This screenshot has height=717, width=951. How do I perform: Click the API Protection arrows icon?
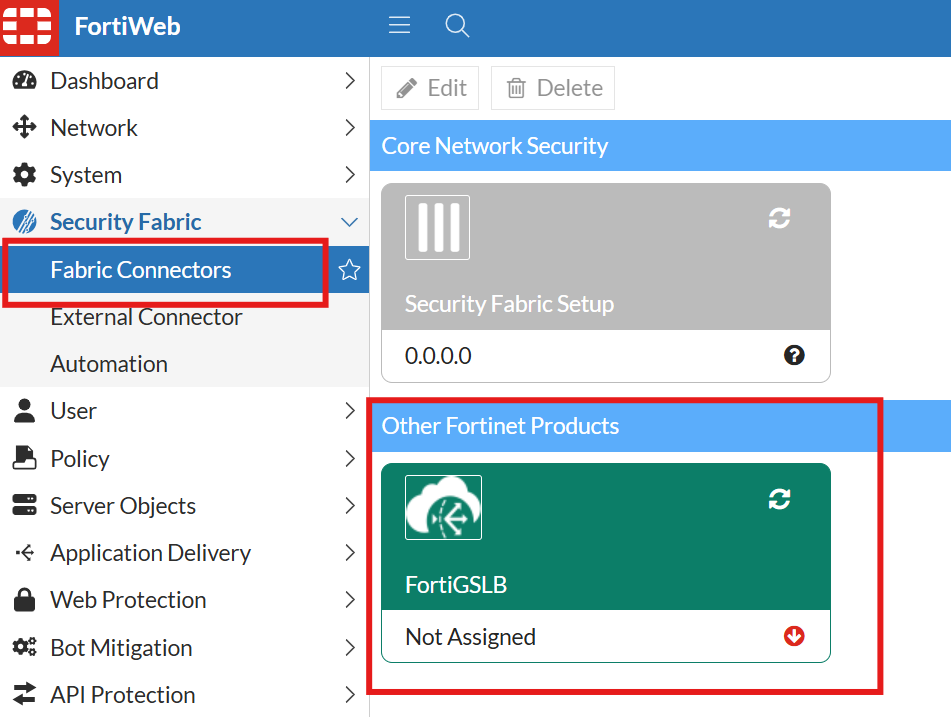(24, 695)
